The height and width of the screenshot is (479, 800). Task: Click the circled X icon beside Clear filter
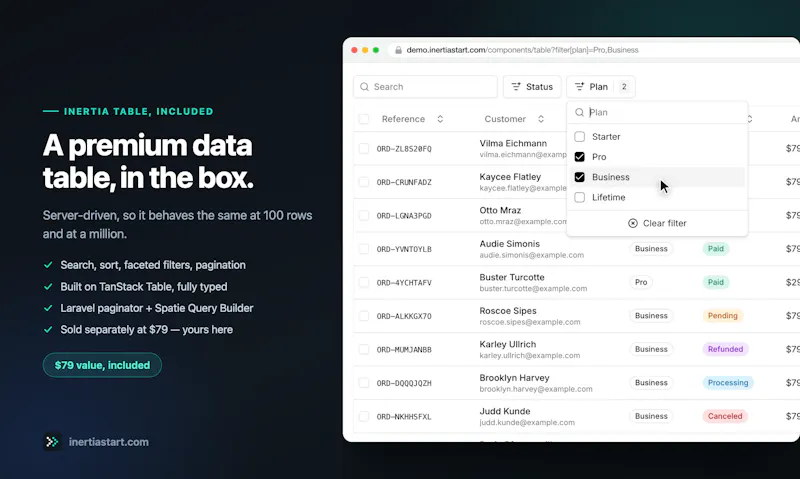point(633,223)
